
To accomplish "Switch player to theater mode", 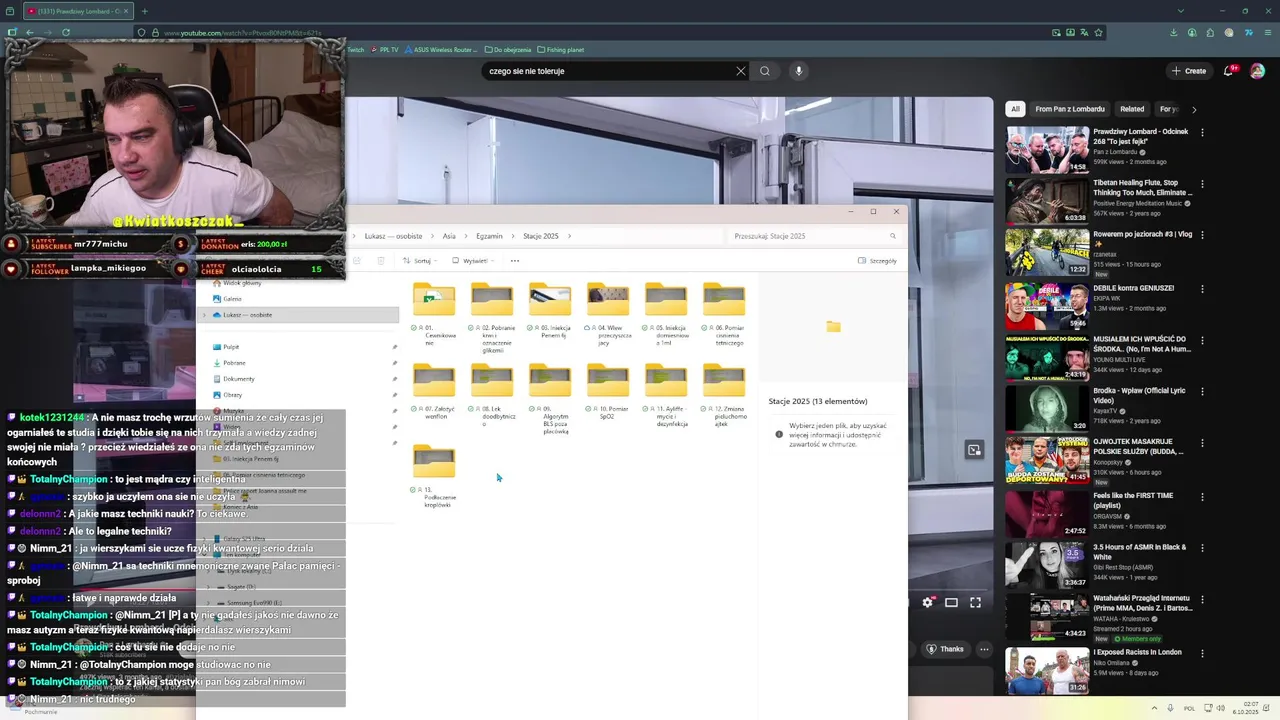I will point(951,602).
